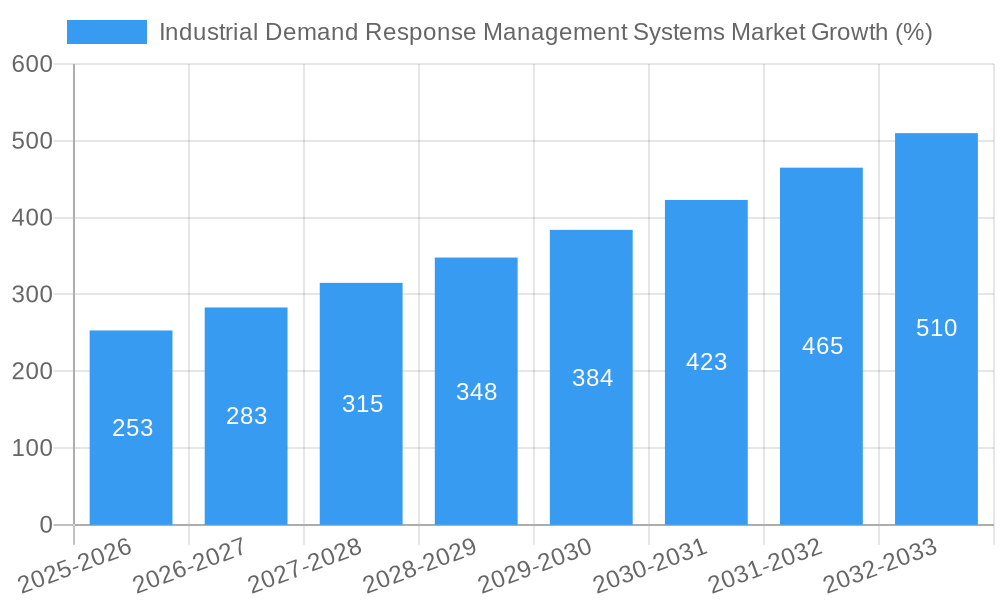Select the 2028-2029 bar showing 348
Image resolution: width=1000 pixels, height=600 pixels.
tap(476, 391)
